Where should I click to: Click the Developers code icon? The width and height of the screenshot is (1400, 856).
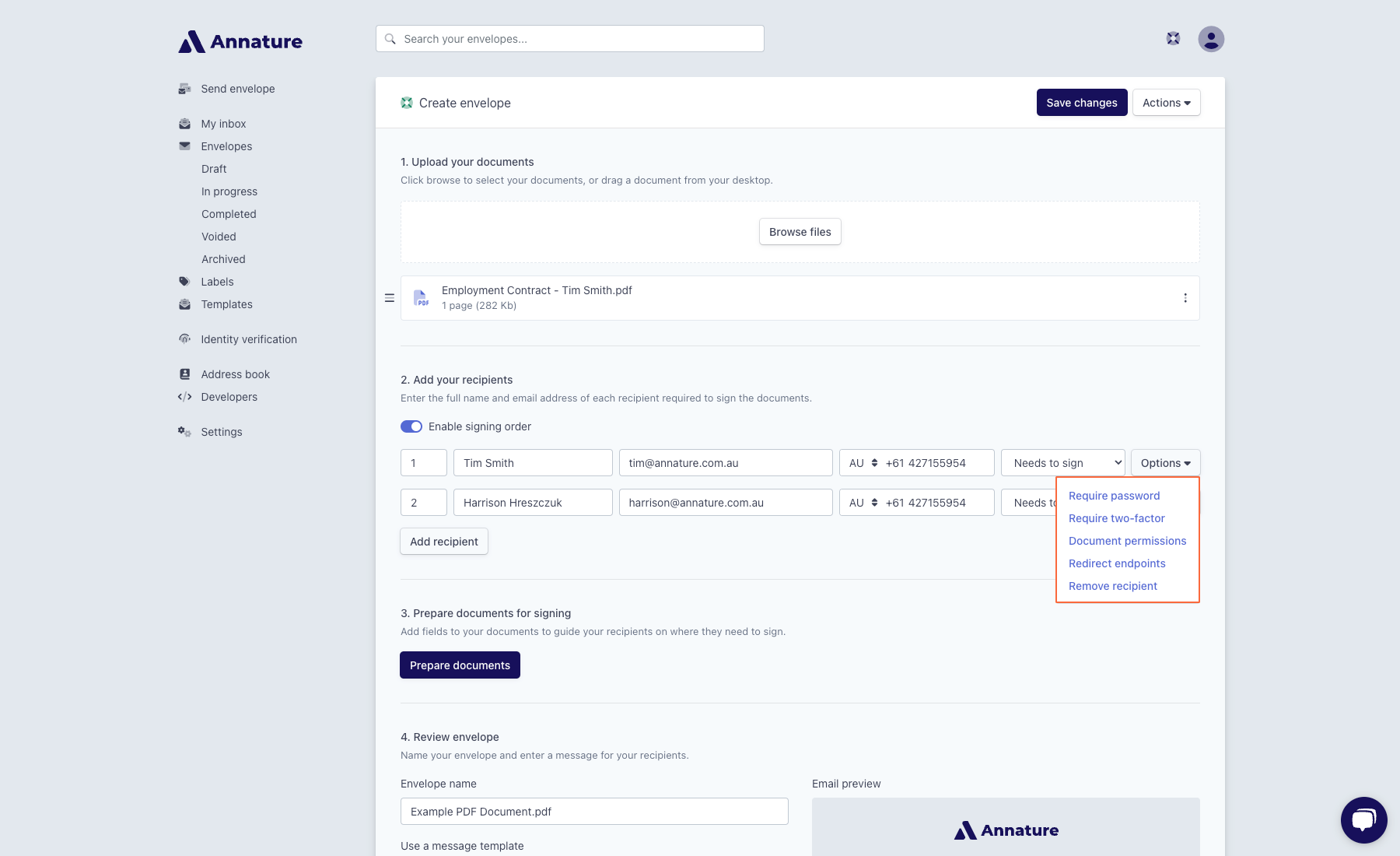[x=184, y=397]
